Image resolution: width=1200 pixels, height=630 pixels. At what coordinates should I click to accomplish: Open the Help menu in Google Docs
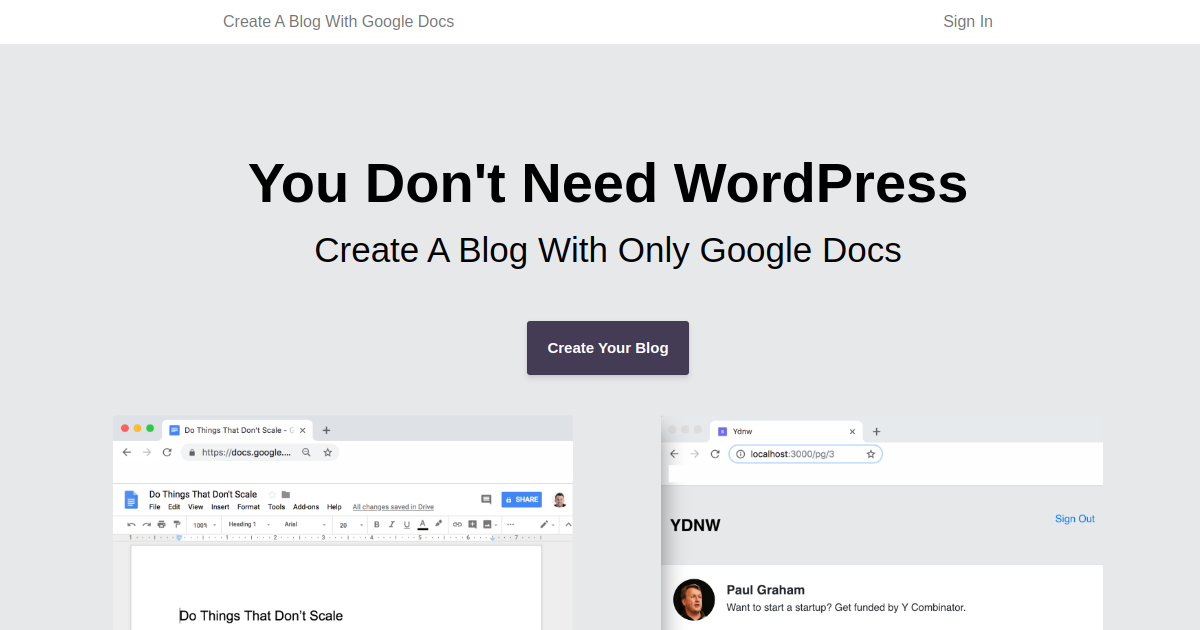pos(334,507)
